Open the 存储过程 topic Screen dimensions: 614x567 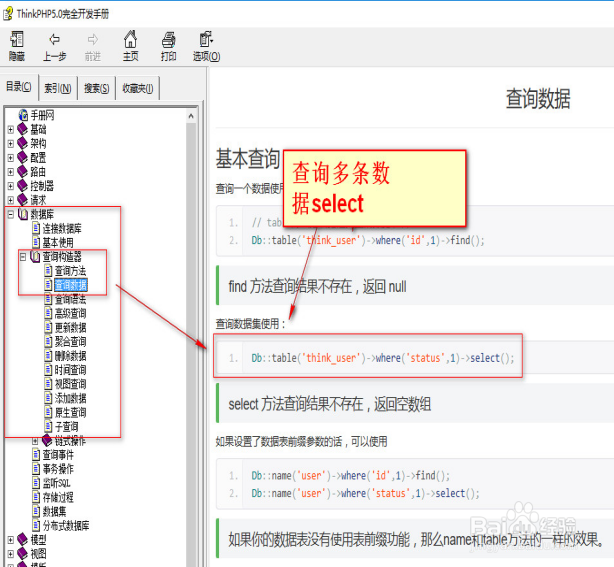(x=58, y=498)
